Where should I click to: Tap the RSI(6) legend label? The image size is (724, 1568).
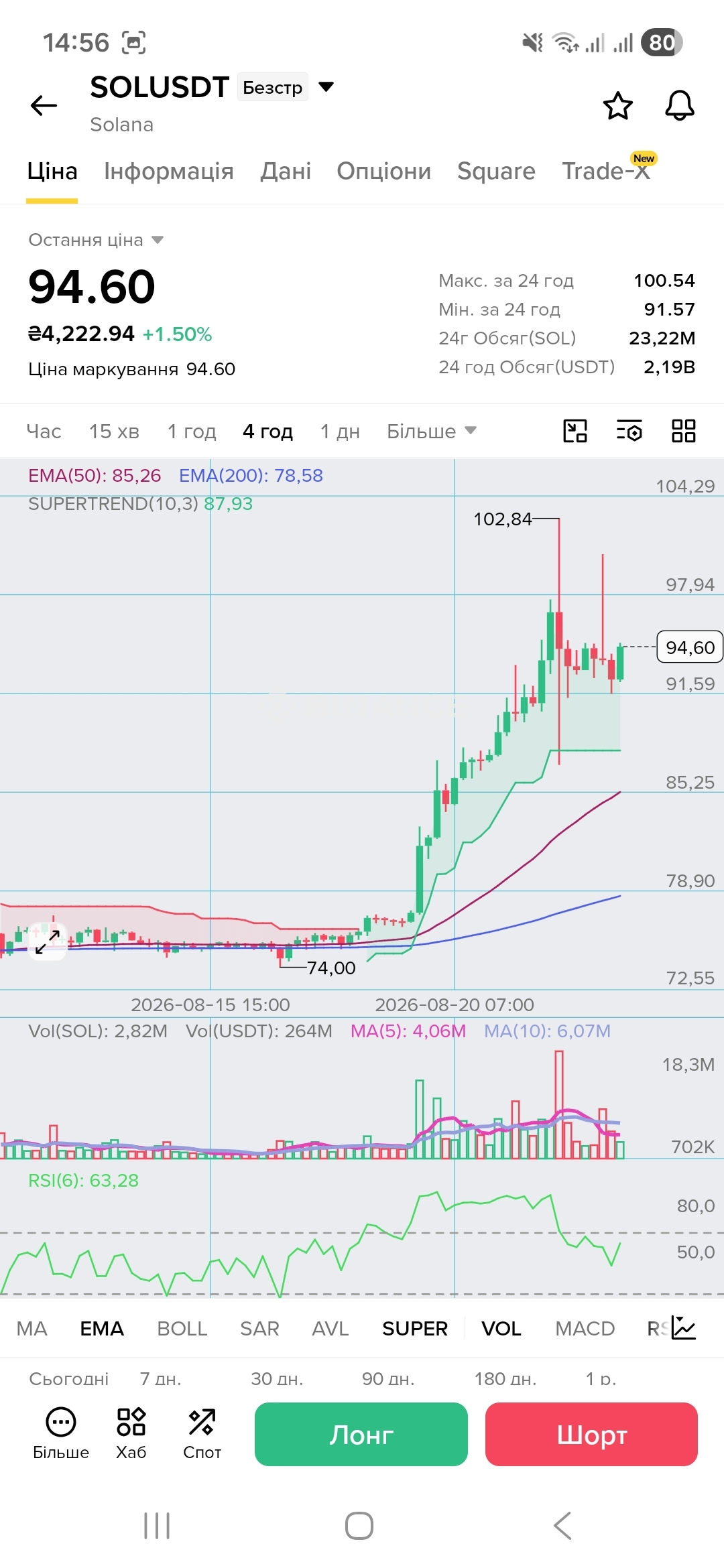tap(83, 1180)
